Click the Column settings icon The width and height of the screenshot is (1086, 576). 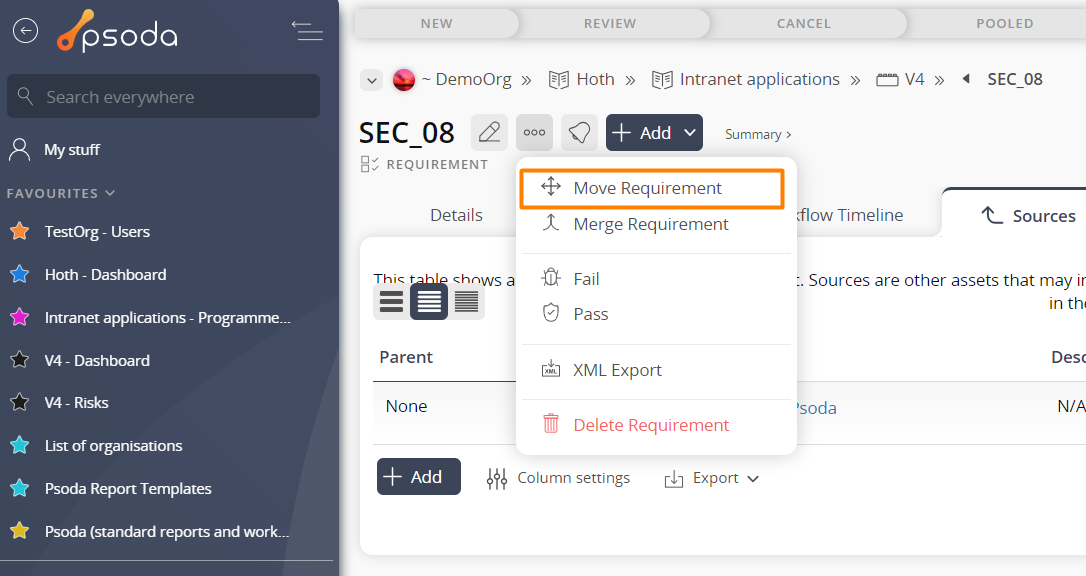[x=497, y=478]
